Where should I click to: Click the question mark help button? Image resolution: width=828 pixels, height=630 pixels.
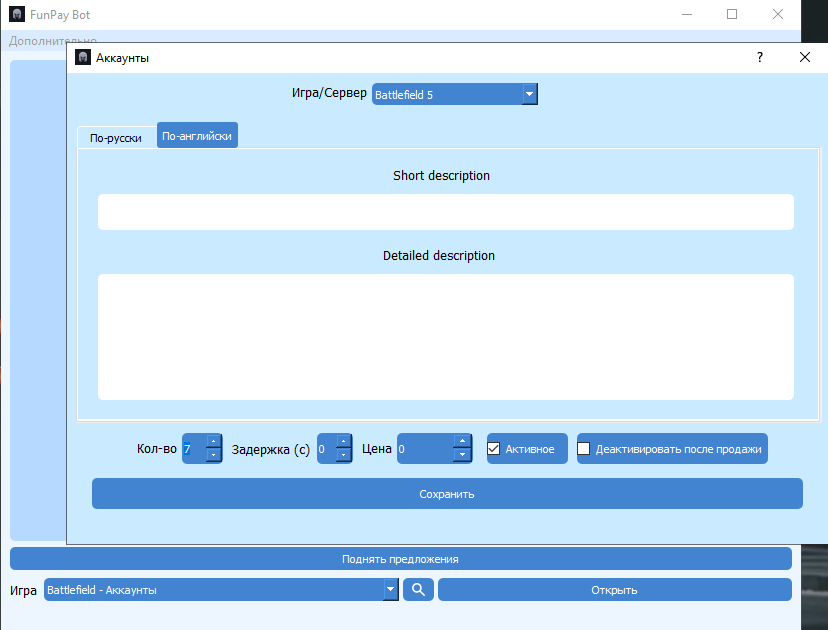point(759,57)
